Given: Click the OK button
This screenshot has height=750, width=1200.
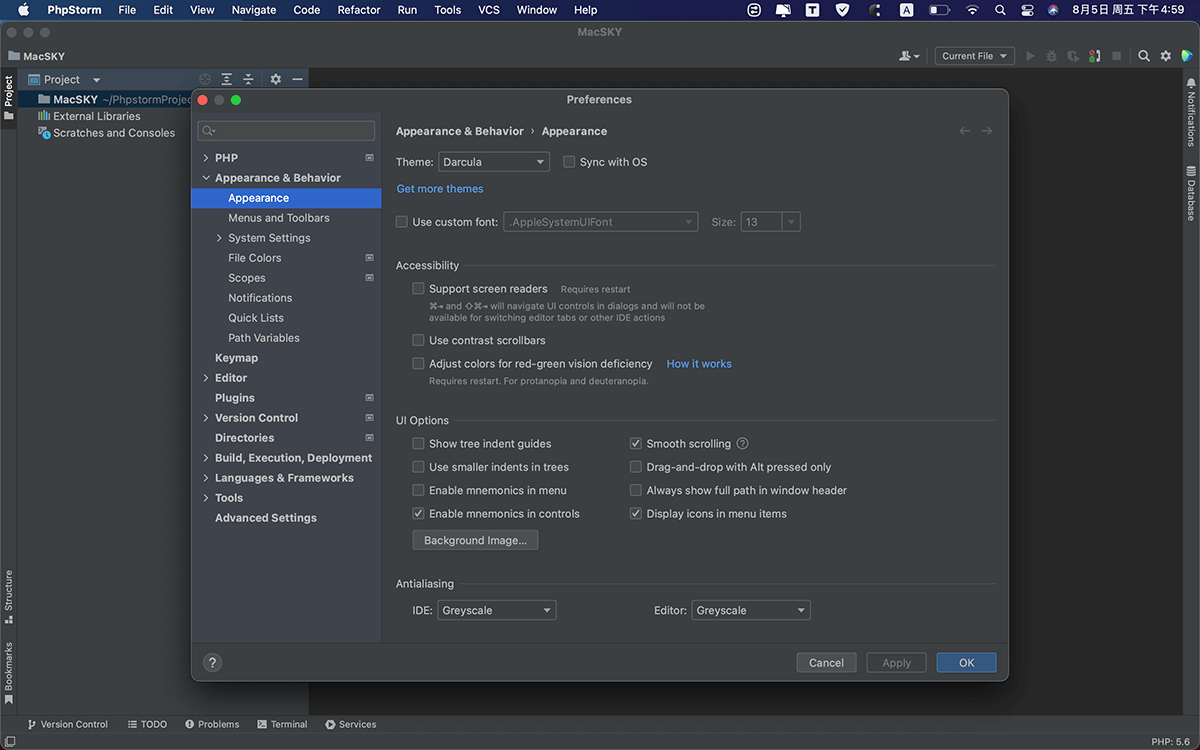Looking at the screenshot, I should tap(966, 662).
